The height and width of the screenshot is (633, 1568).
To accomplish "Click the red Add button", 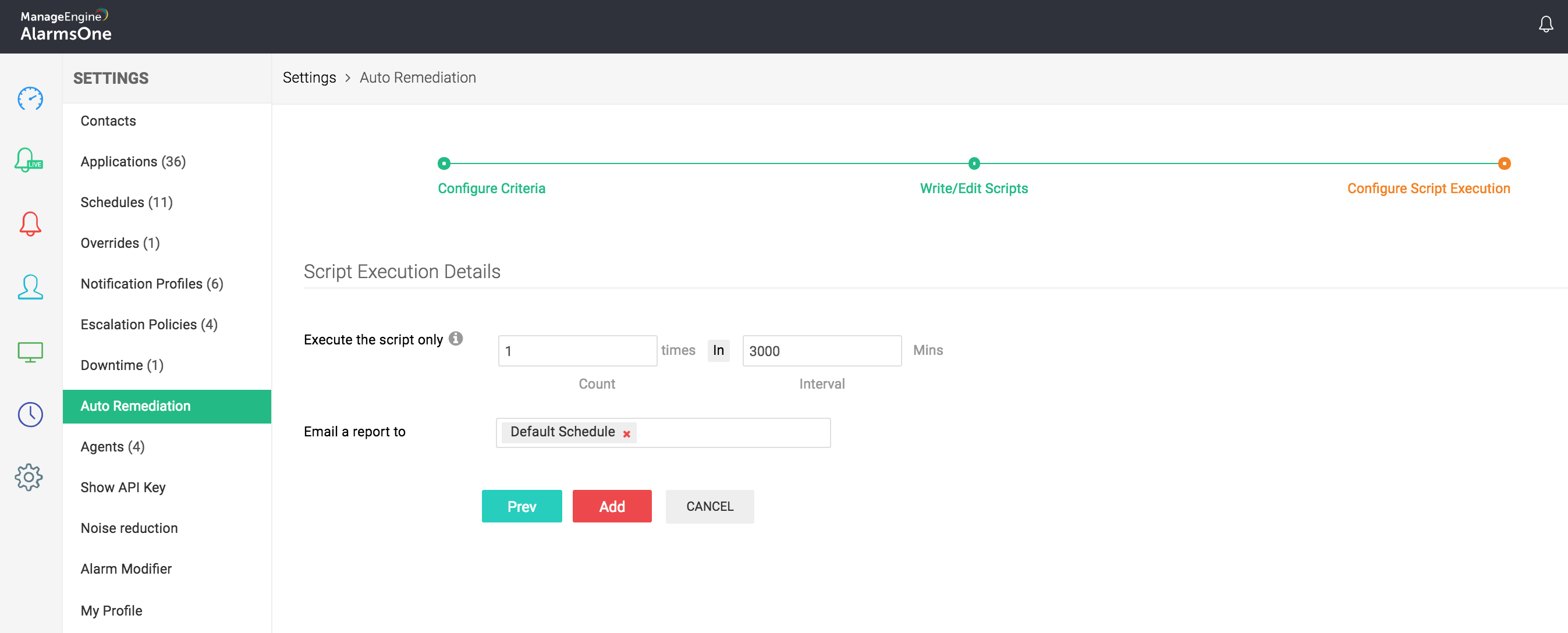I will (x=612, y=506).
